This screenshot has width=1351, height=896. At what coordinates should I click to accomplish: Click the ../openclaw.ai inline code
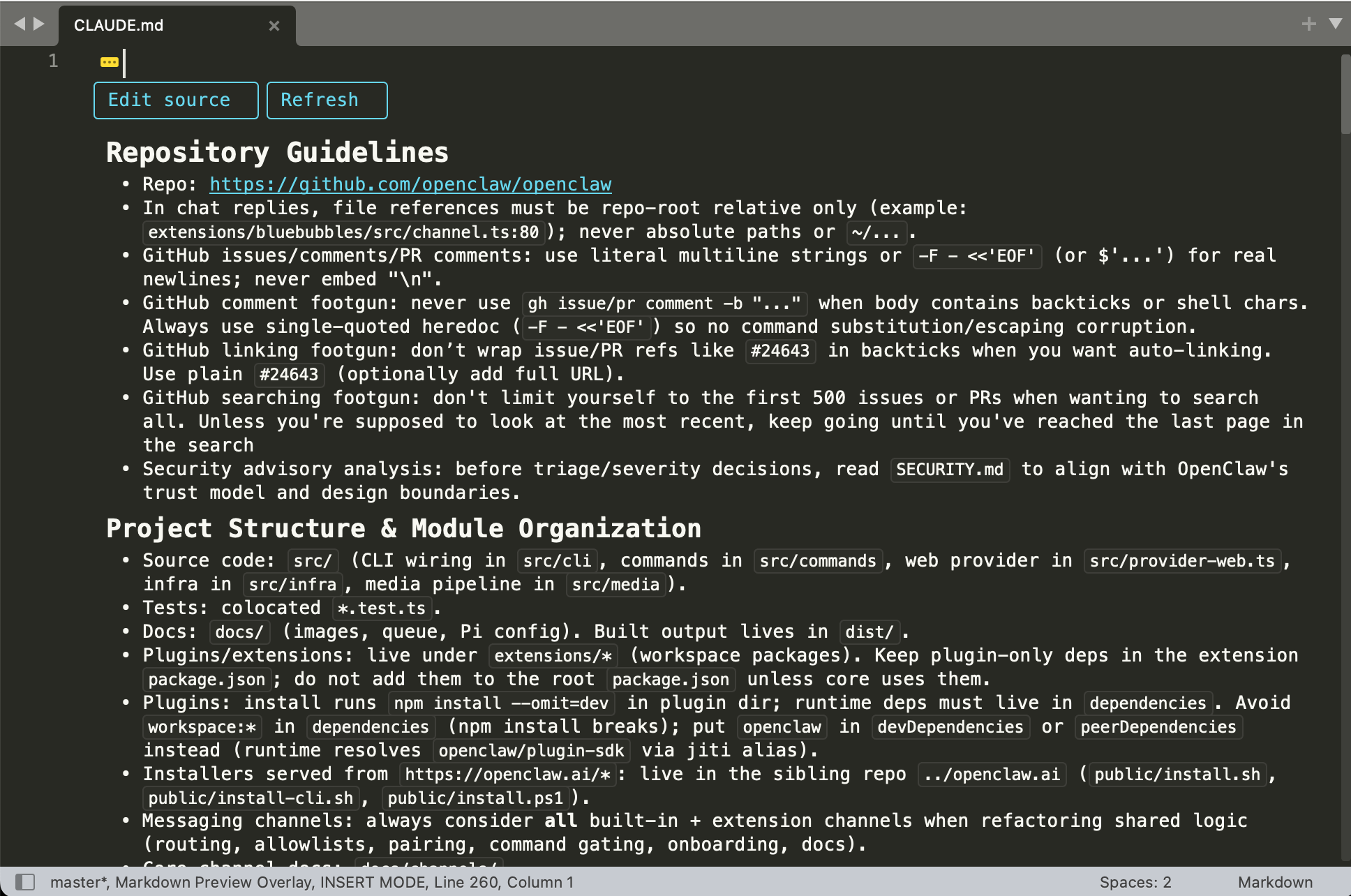(x=992, y=775)
